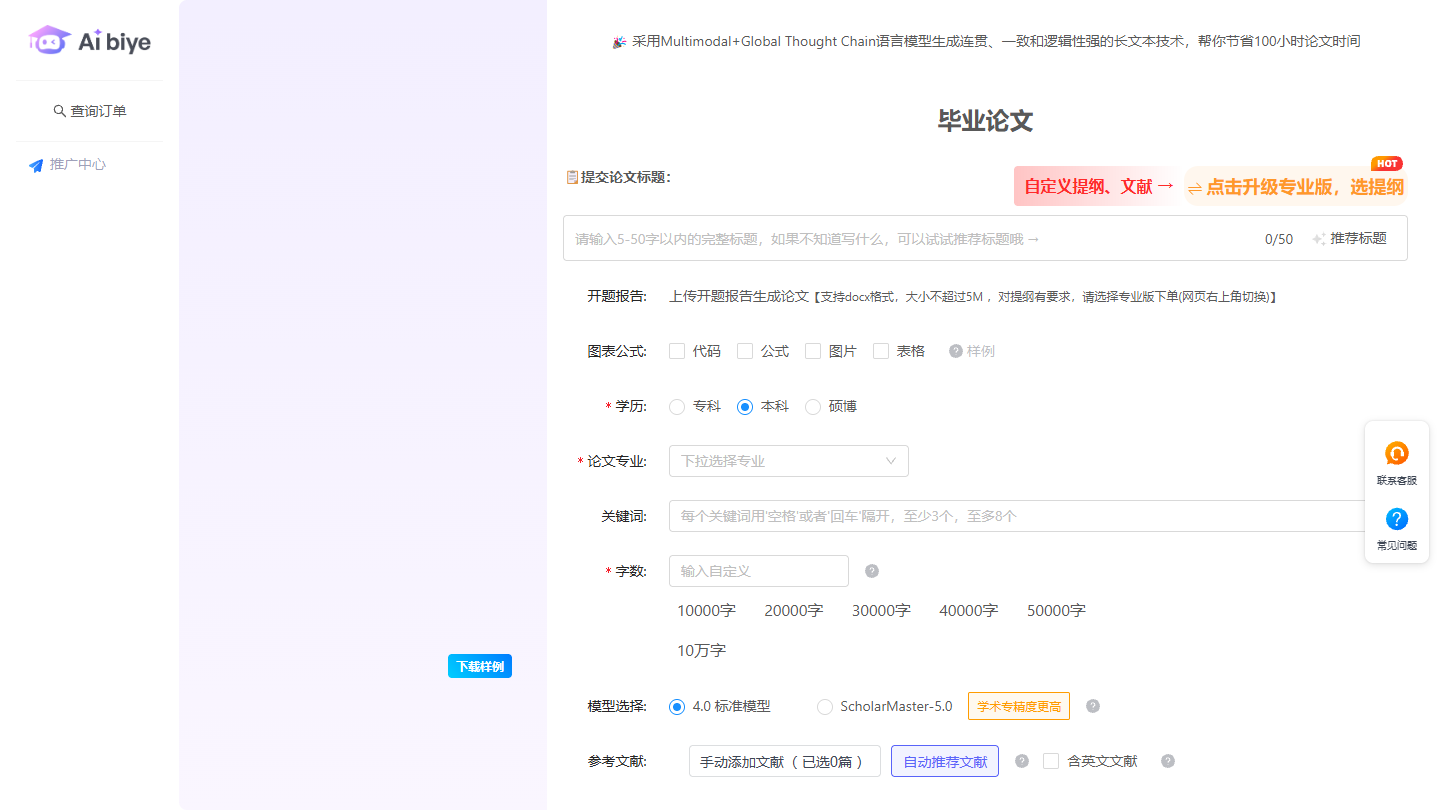Click the clipboard icon before 提交论文标题
The width and height of the screenshot is (1440, 810).
coord(572,177)
